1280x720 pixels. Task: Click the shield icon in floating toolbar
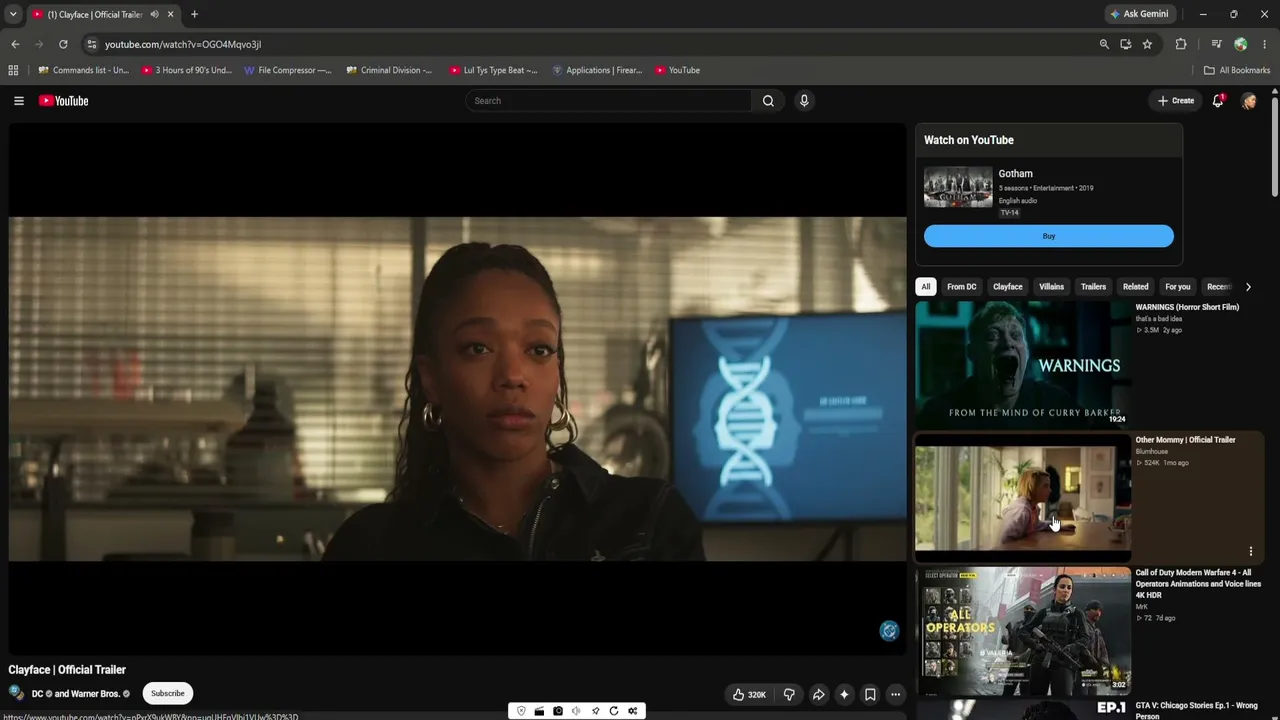point(520,711)
